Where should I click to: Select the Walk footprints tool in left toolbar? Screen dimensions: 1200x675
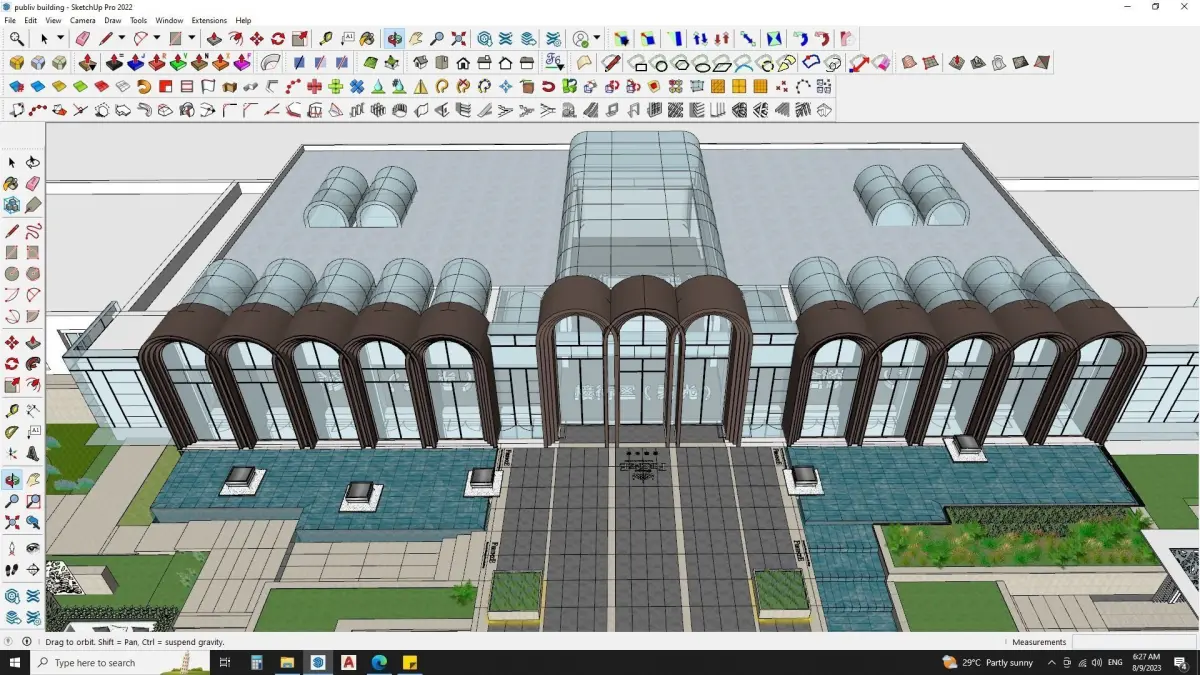[x=12, y=569]
